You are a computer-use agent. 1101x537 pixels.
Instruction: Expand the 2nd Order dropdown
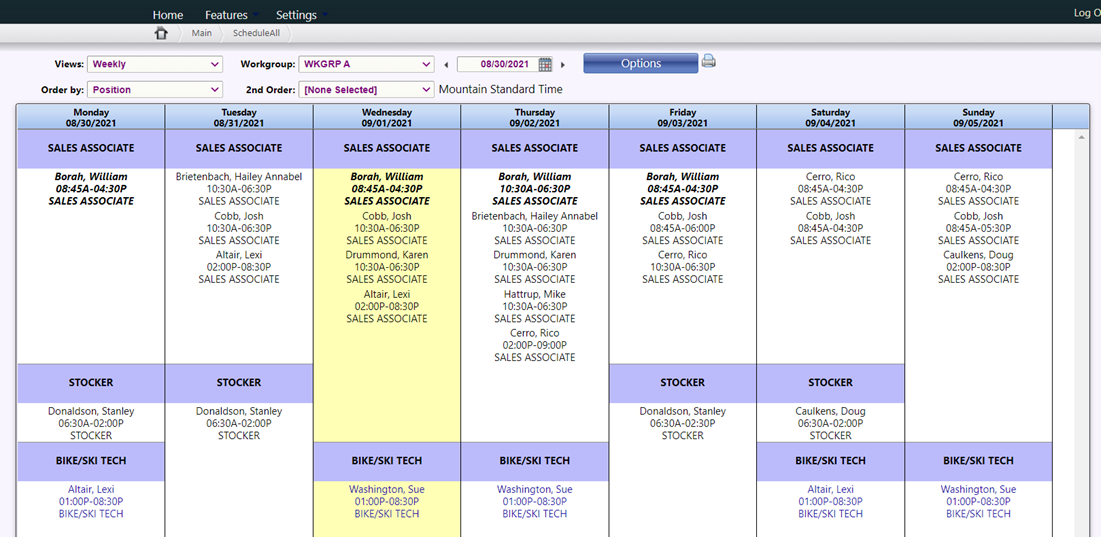(366, 90)
